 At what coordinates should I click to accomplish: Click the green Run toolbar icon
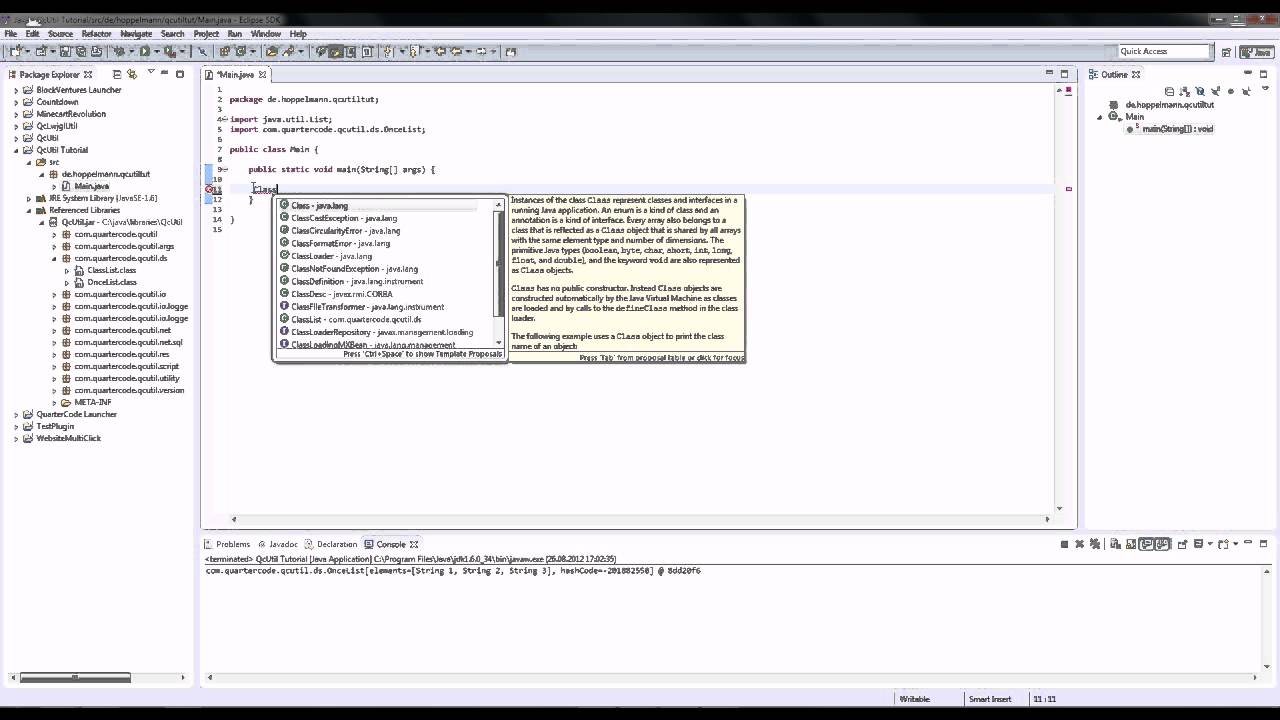145,50
